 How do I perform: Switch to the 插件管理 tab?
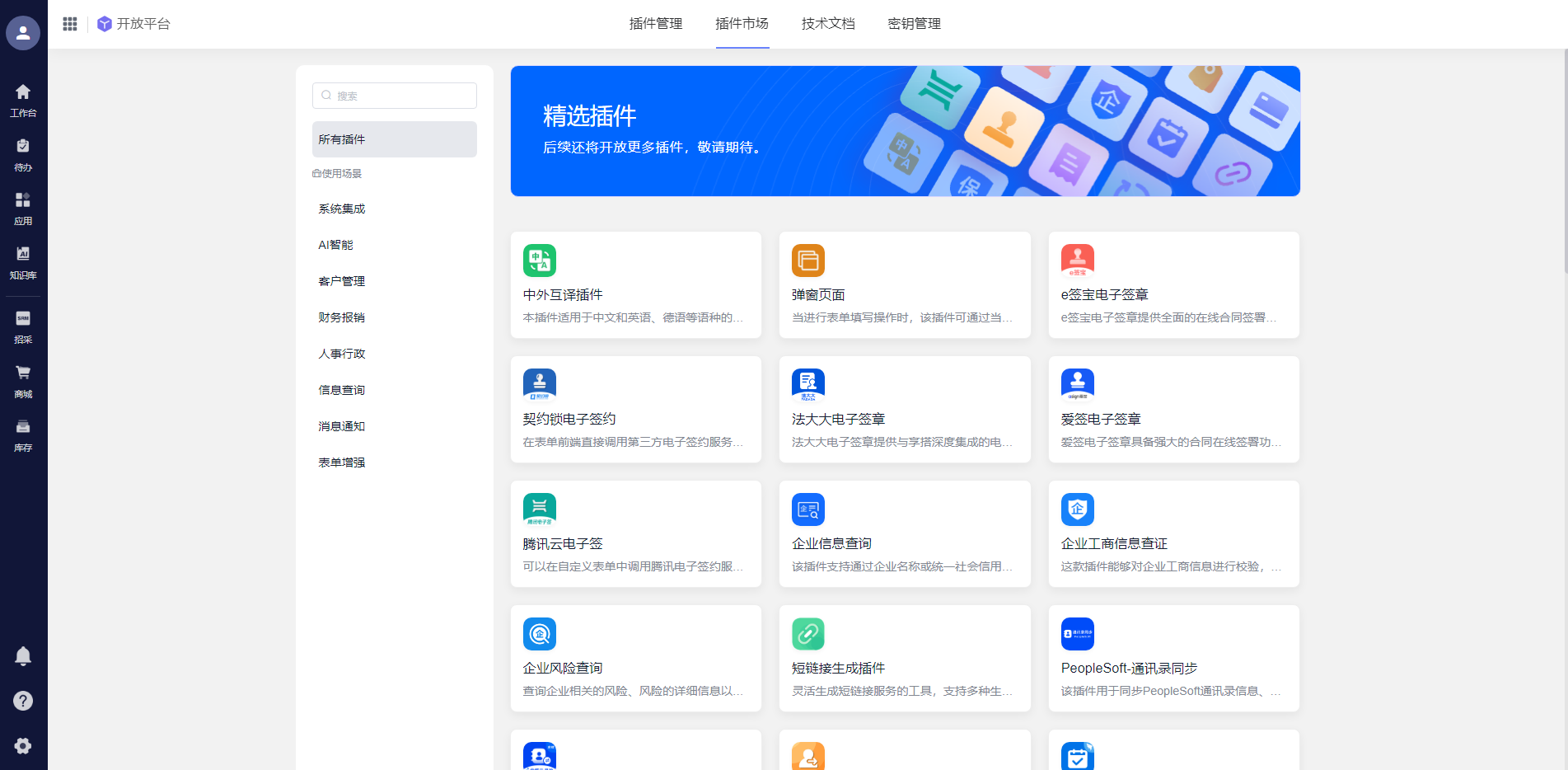pyautogui.click(x=656, y=24)
